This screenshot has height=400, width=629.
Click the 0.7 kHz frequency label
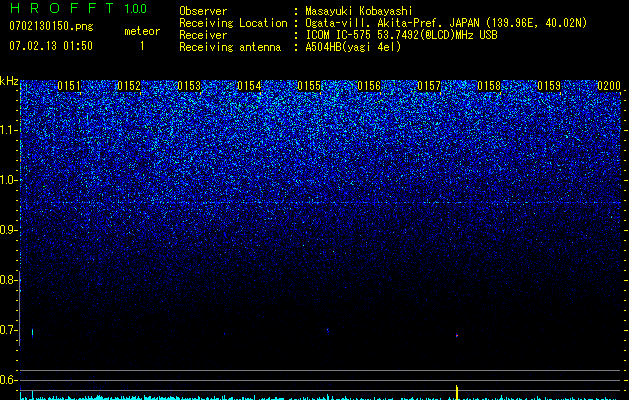pos(8,330)
